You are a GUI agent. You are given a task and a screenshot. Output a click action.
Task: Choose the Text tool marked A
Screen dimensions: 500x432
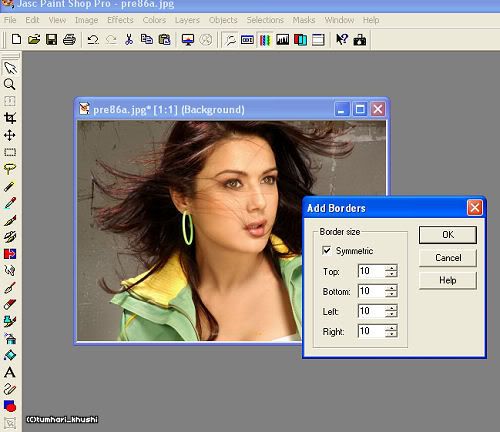point(10,372)
